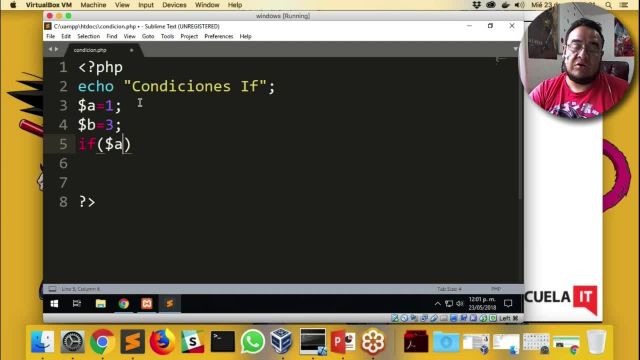Viewport: 640px width, 360px height.
Task: Change the Tab Size setting
Action: 449,289
